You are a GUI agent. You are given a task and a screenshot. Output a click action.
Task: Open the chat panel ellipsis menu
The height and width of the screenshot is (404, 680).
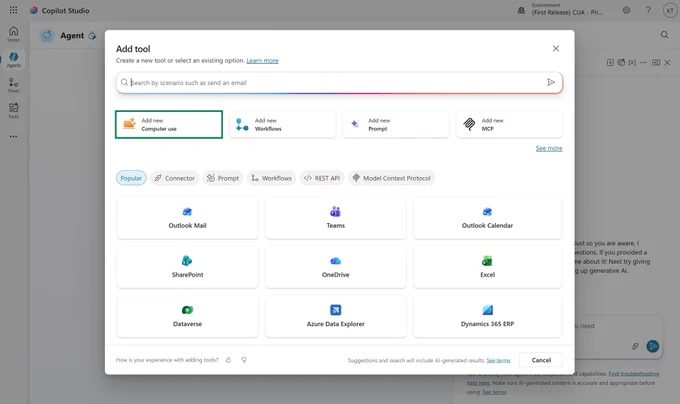643,62
